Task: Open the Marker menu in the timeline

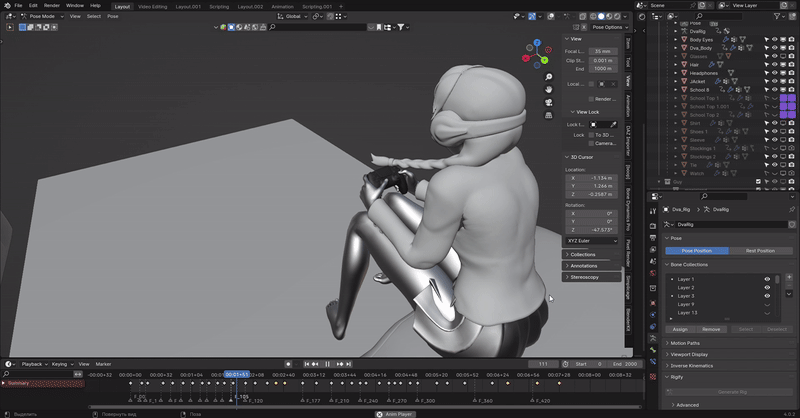Action: click(x=103, y=364)
